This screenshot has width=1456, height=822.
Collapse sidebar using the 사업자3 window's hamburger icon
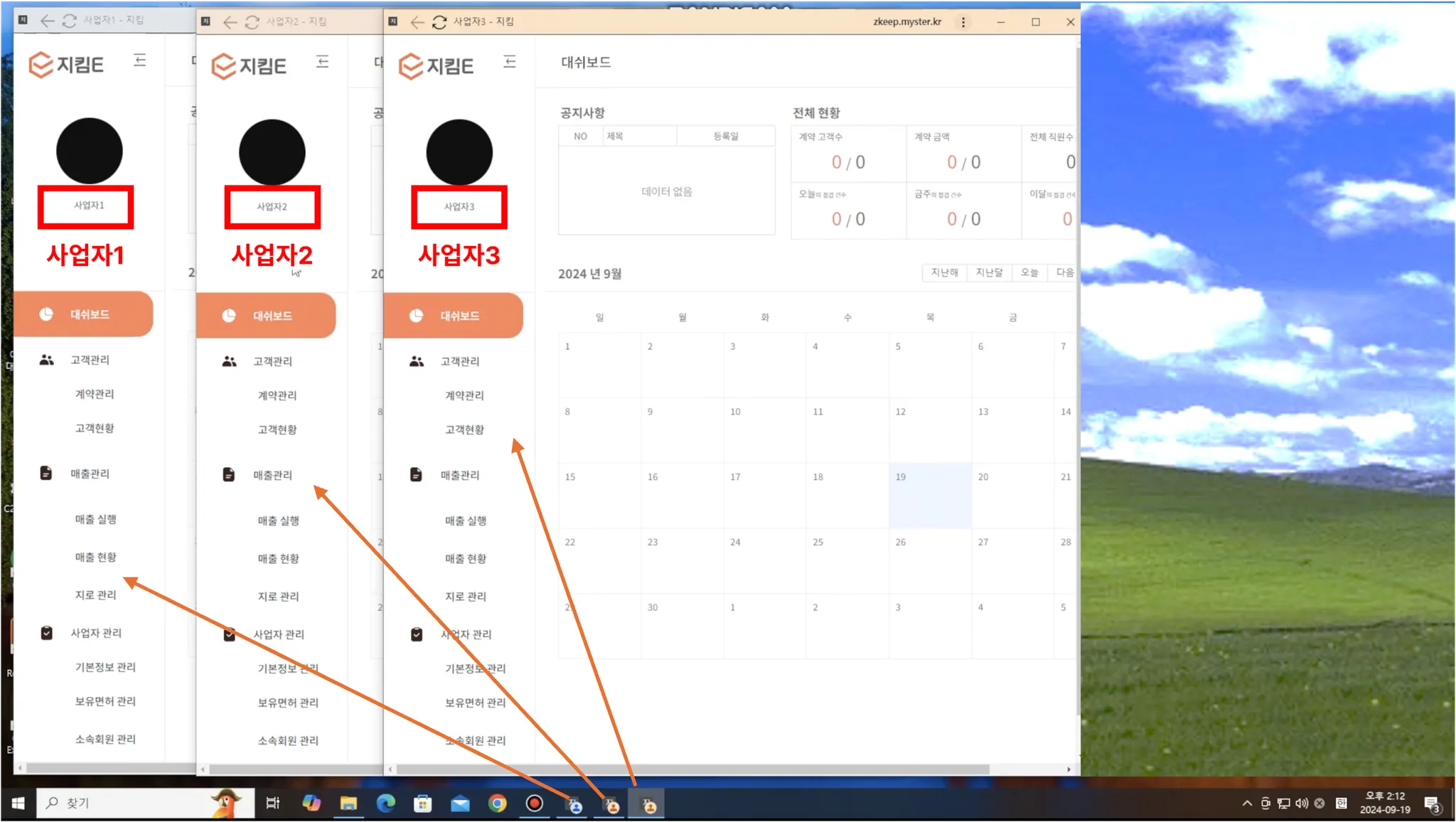510,62
